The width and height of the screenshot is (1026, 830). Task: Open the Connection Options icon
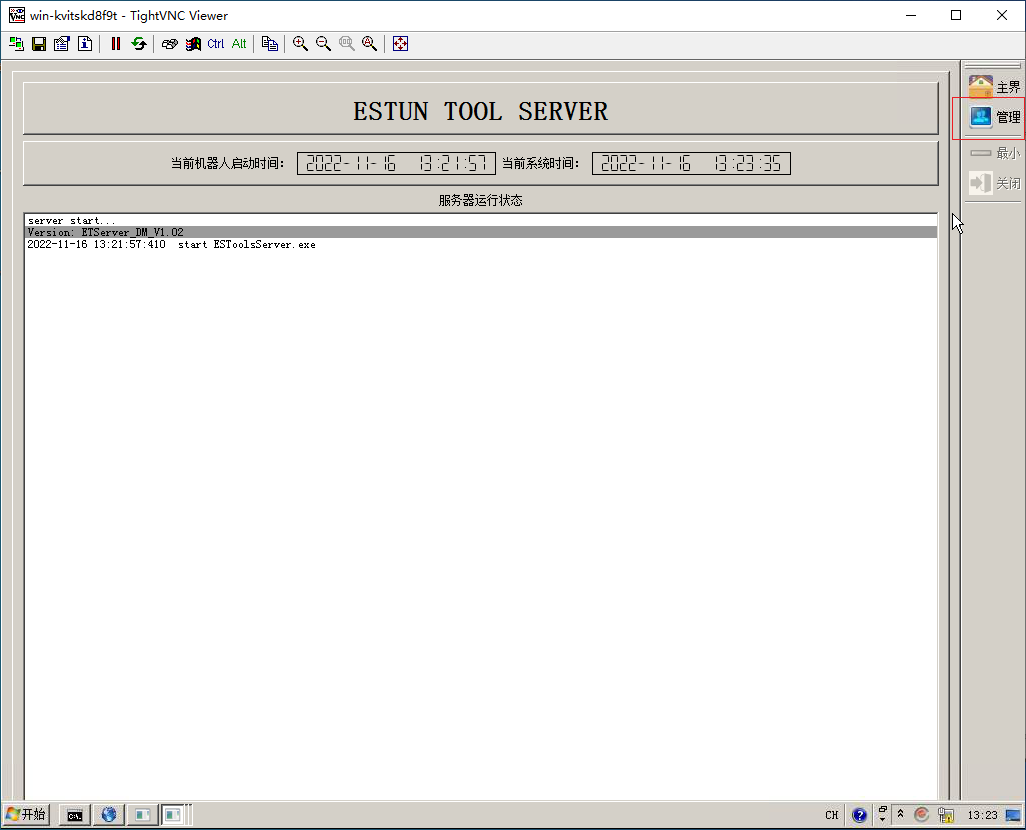[x=62, y=44]
